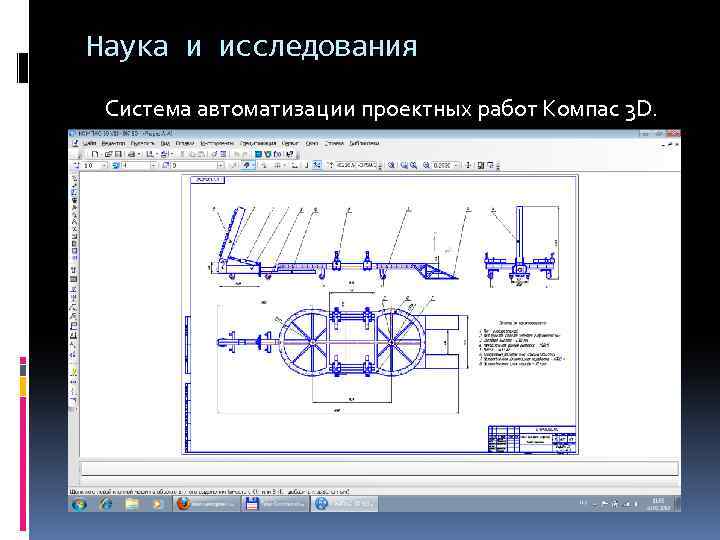Open the Спецификация menu
The height and width of the screenshot is (540, 720).
click(258, 143)
